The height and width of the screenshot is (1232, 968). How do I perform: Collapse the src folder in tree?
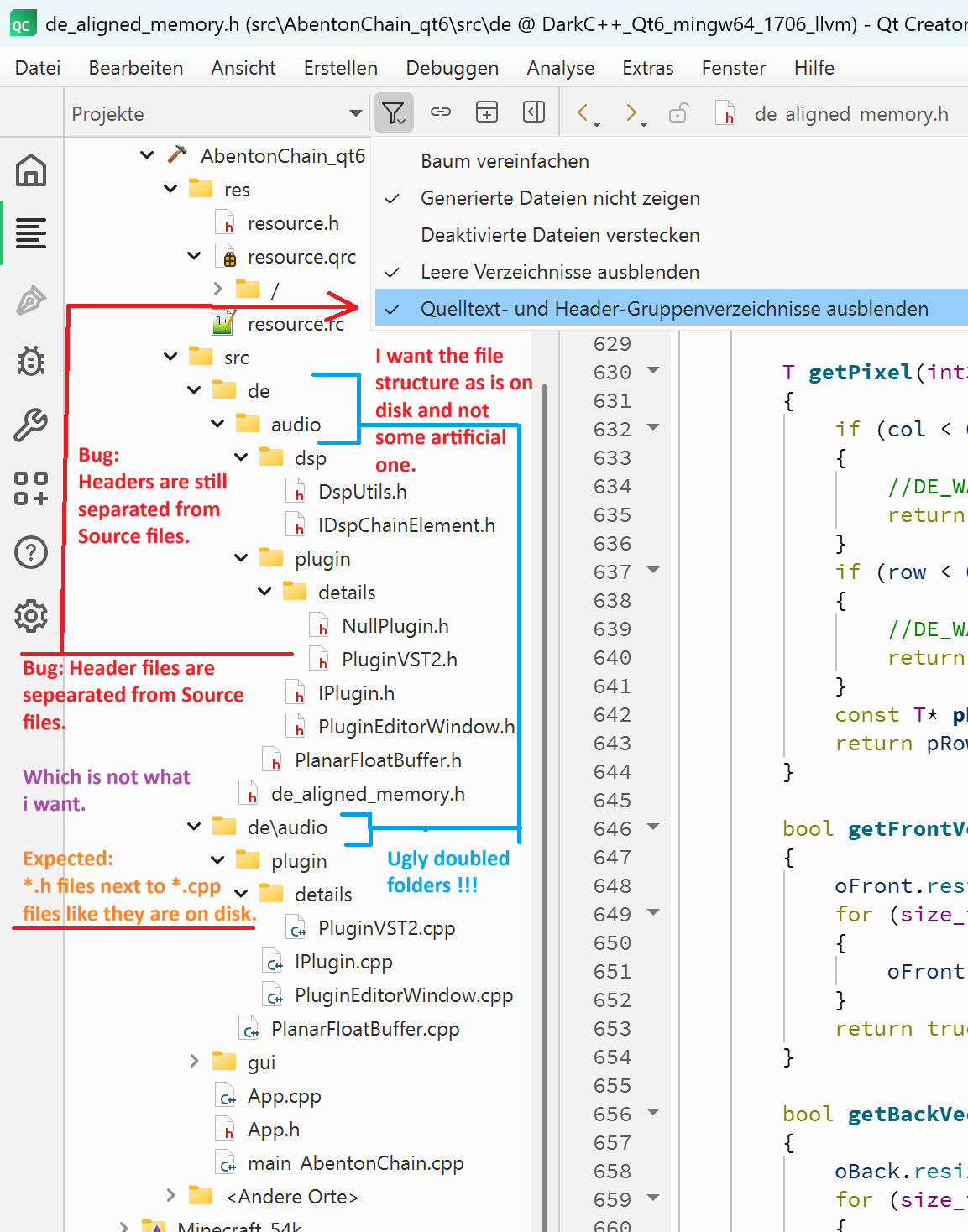(170, 357)
